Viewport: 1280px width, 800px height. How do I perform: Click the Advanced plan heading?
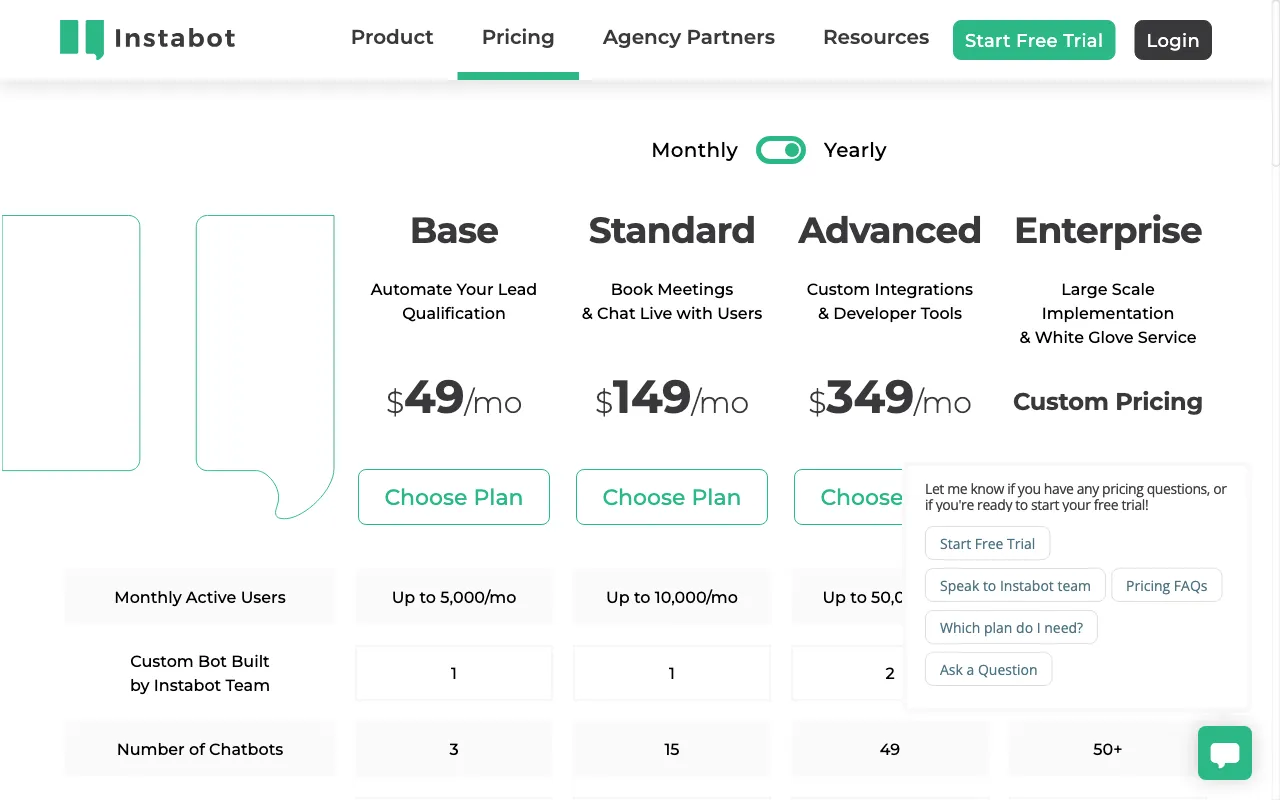click(x=890, y=231)
